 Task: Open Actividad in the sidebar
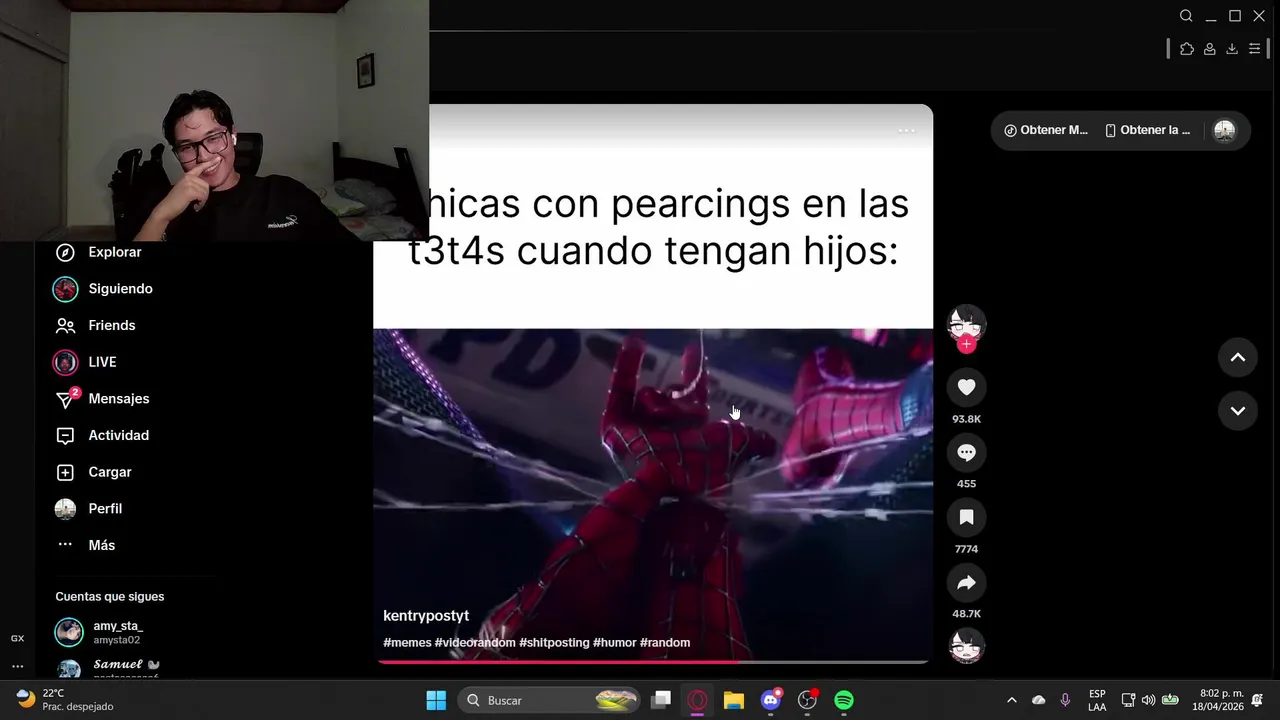click(x=102, y=435)
